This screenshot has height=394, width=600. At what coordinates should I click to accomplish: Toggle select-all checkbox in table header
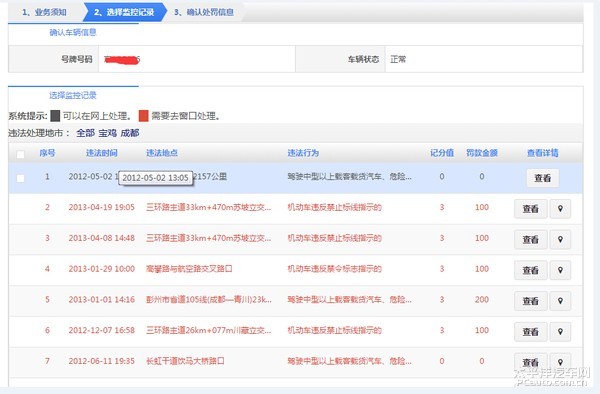click(20, 154)
